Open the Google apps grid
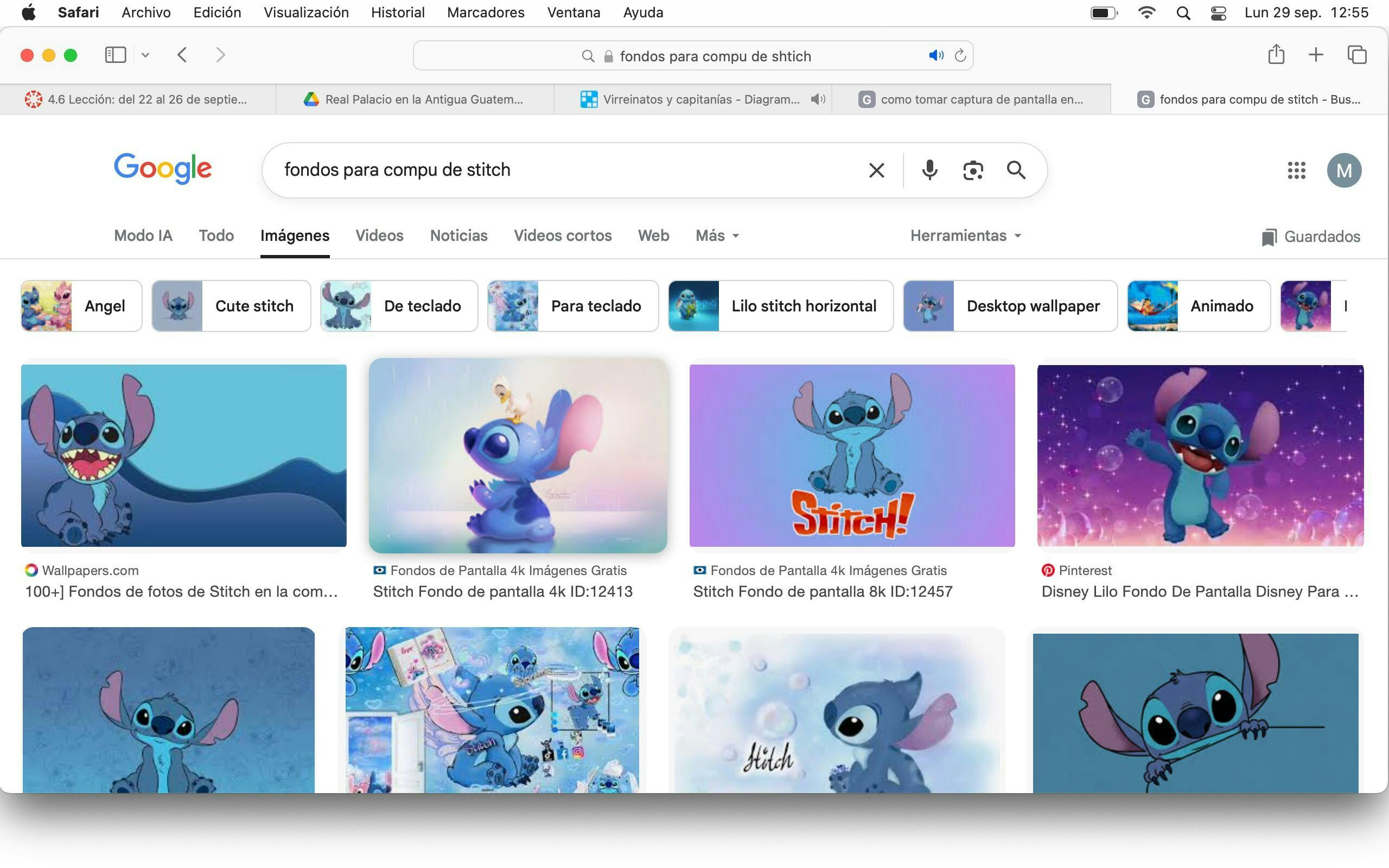Image resolution: width=1389 pixels, height=868 pixels. click(x=1296, y=170)
